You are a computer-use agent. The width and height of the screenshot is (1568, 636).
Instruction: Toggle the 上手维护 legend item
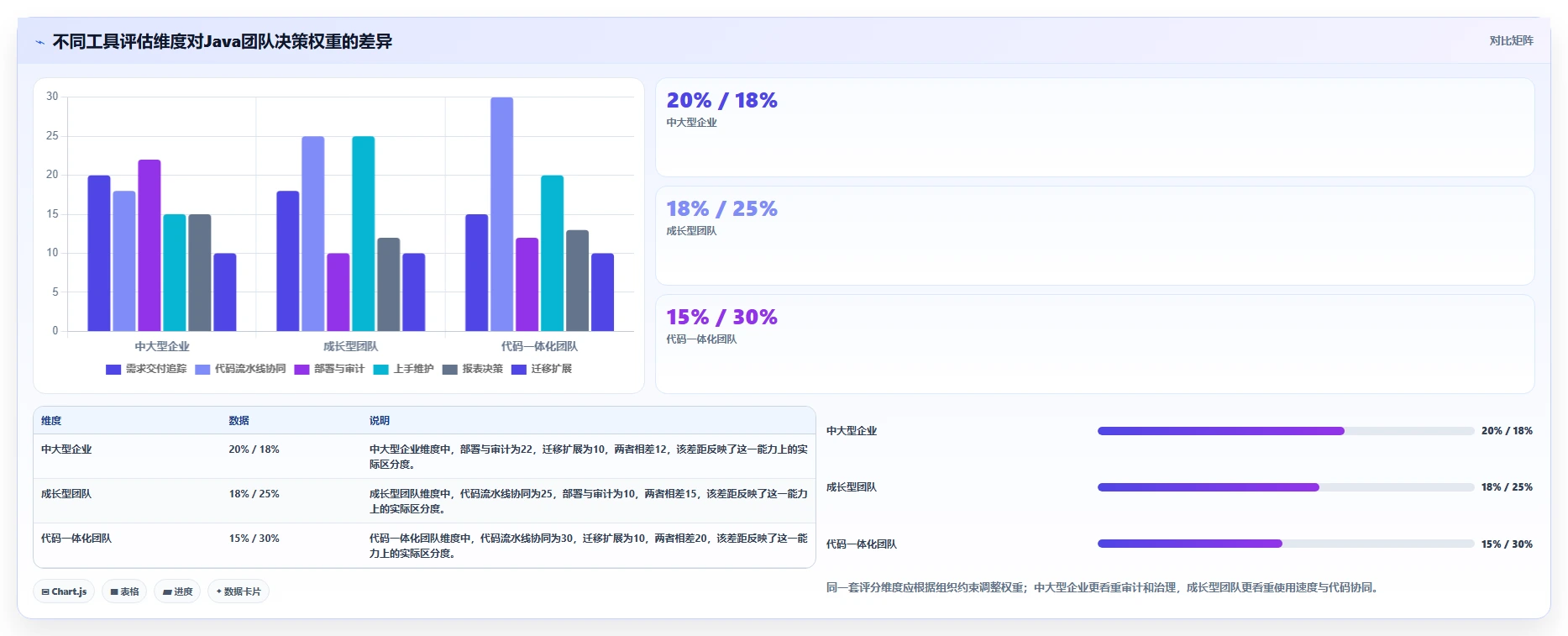[x=403, y=369]
